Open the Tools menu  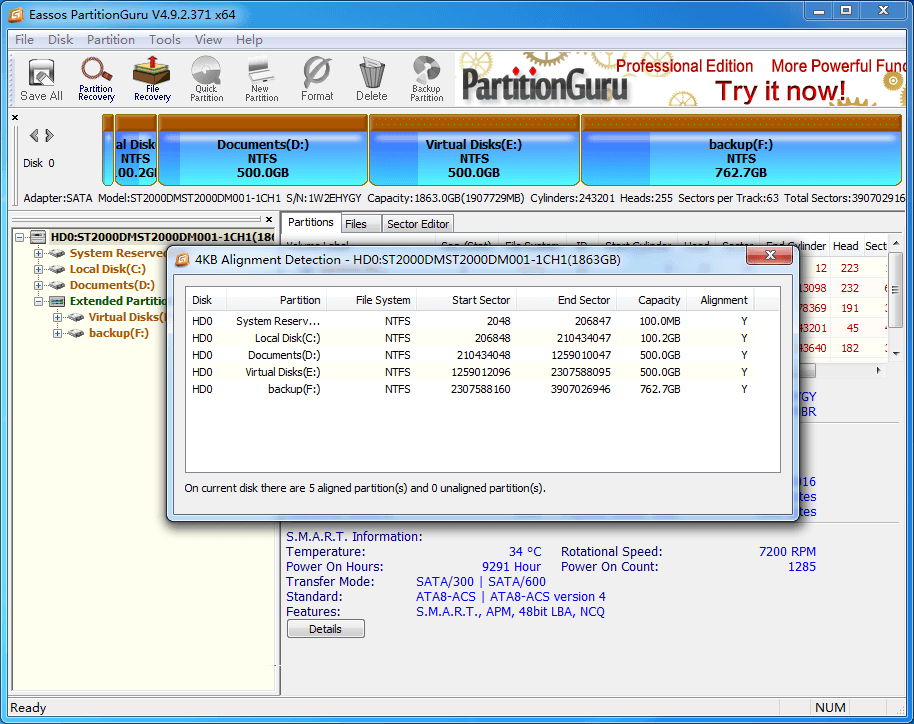(x=165, y=40)
